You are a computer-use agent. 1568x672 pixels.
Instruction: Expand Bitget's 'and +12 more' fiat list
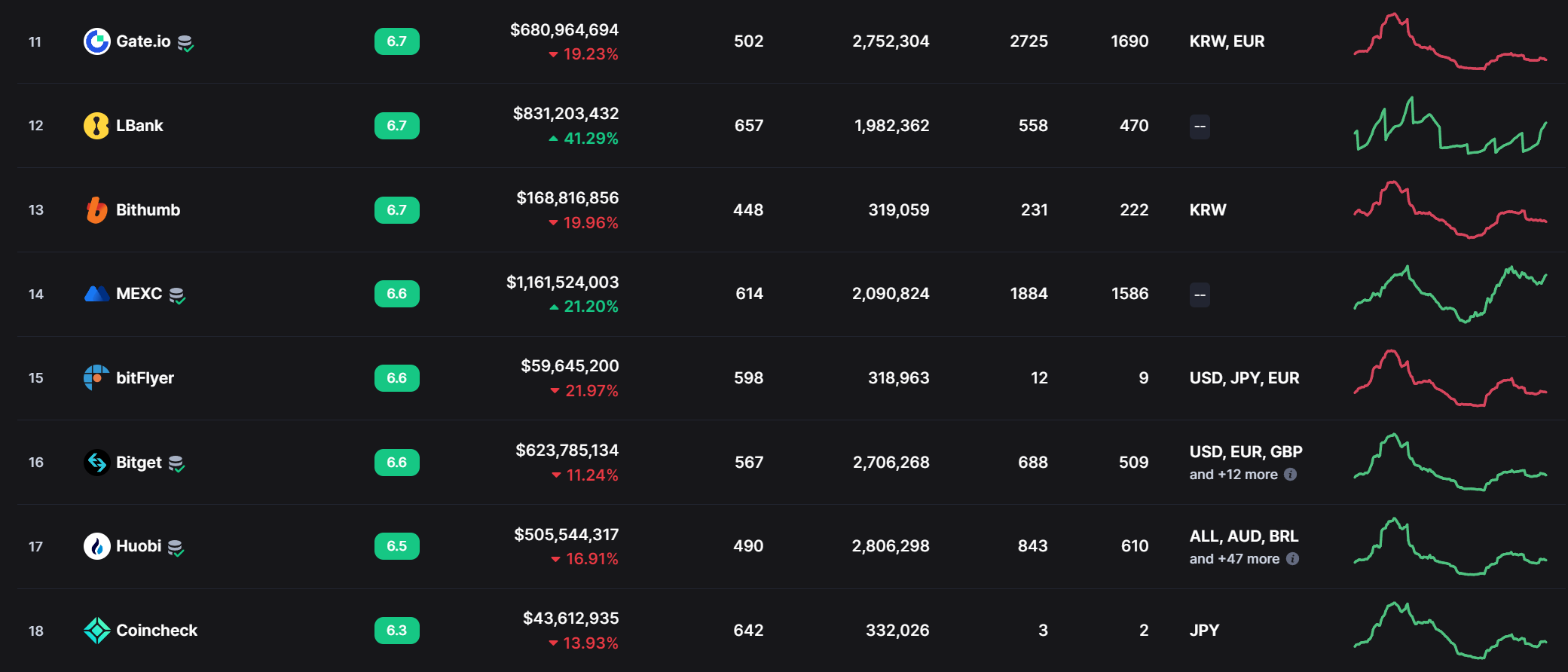tap(1233, 475)
